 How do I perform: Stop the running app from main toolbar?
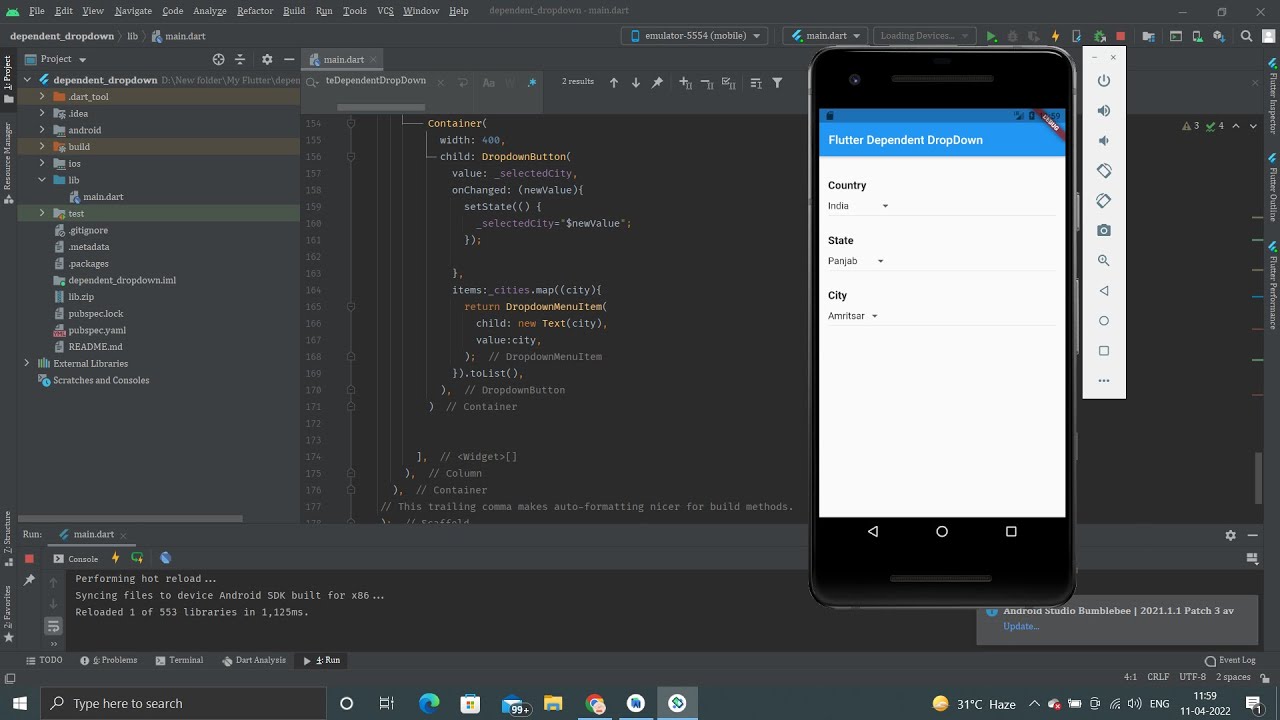click(1120, 36)
